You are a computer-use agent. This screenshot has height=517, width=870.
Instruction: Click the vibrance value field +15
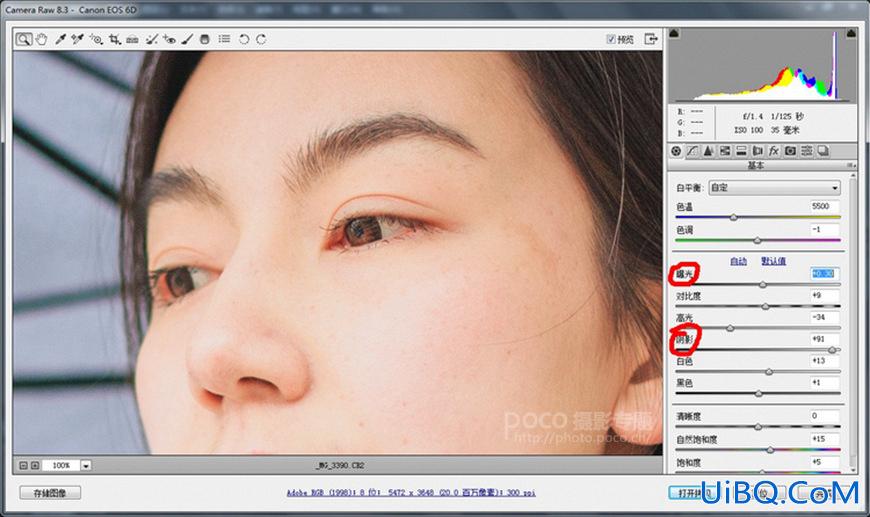point(825,439)
